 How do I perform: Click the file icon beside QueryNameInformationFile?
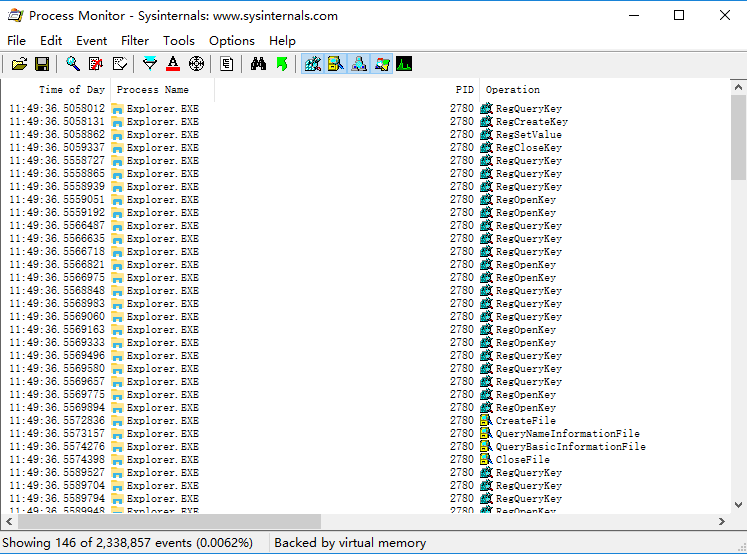point(486,433)
